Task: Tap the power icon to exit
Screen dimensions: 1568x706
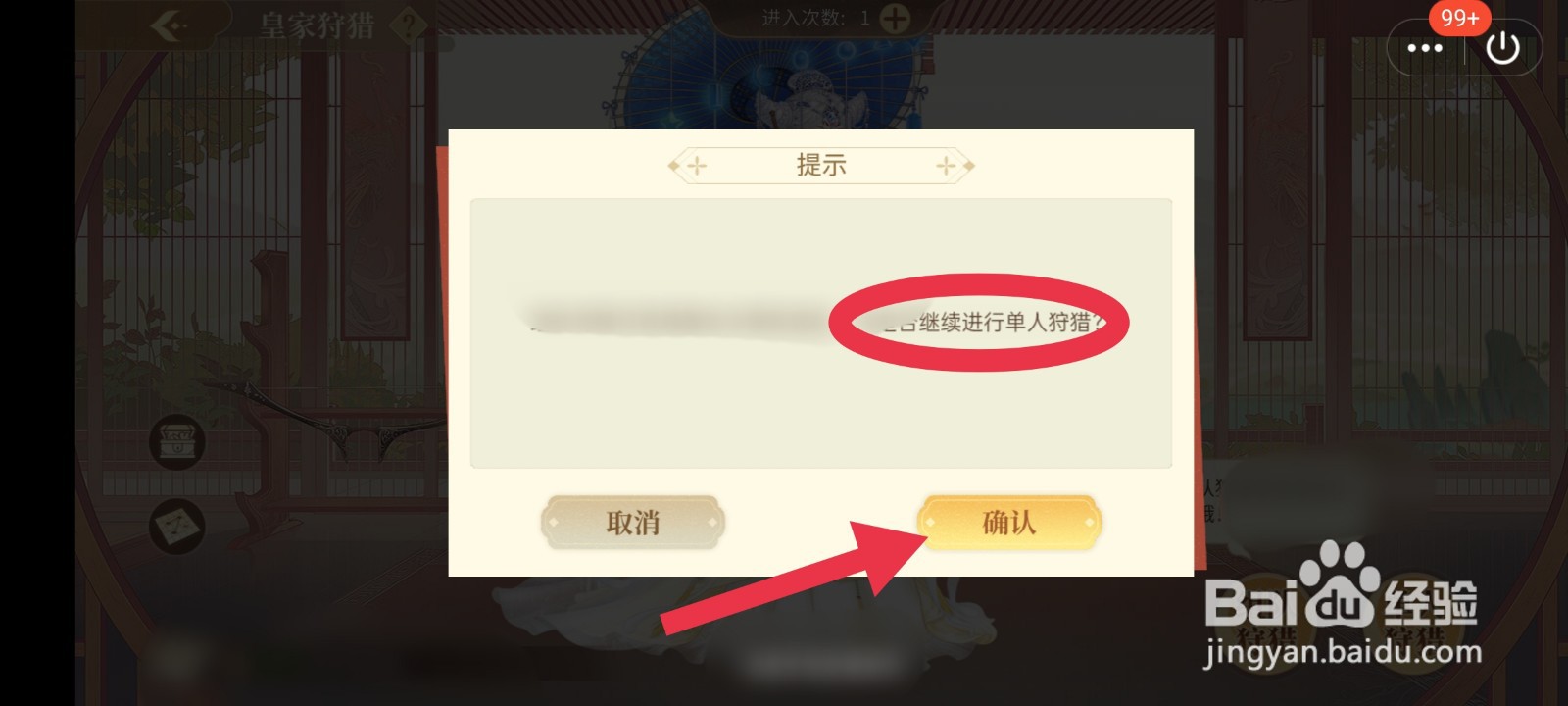Action: coord(1502,47)
